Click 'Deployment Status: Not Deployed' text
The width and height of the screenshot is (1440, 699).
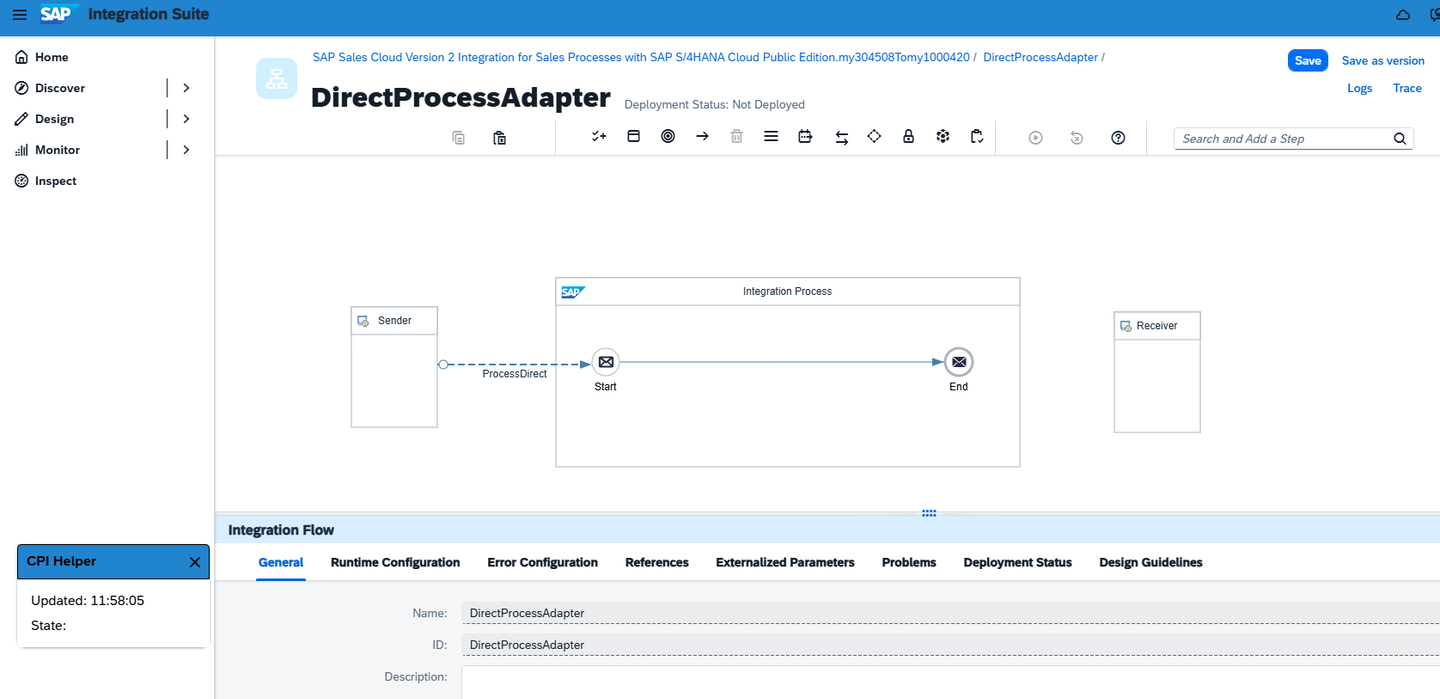coord(714,104)
